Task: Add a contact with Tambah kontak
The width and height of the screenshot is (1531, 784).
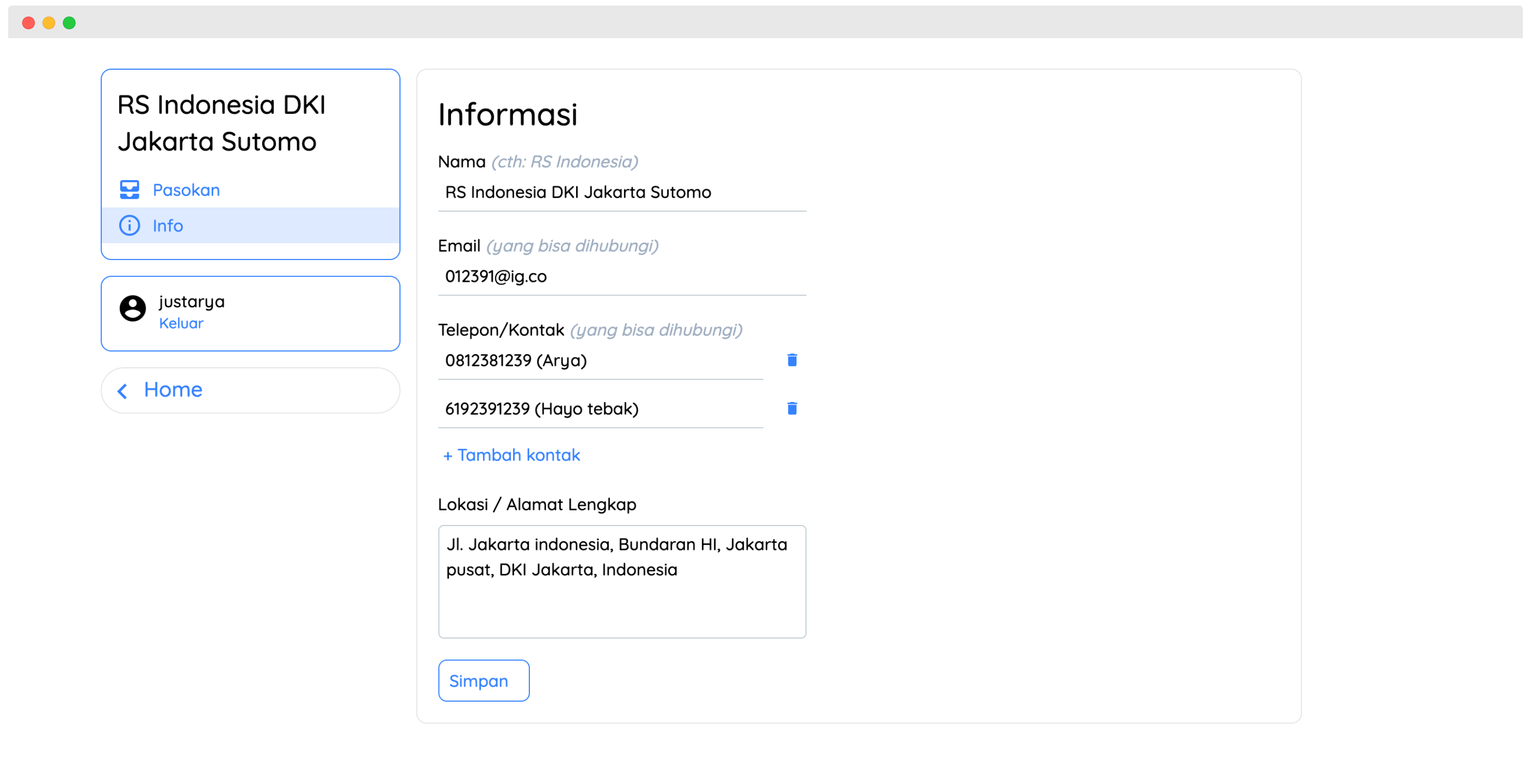Action: point(511,454)
